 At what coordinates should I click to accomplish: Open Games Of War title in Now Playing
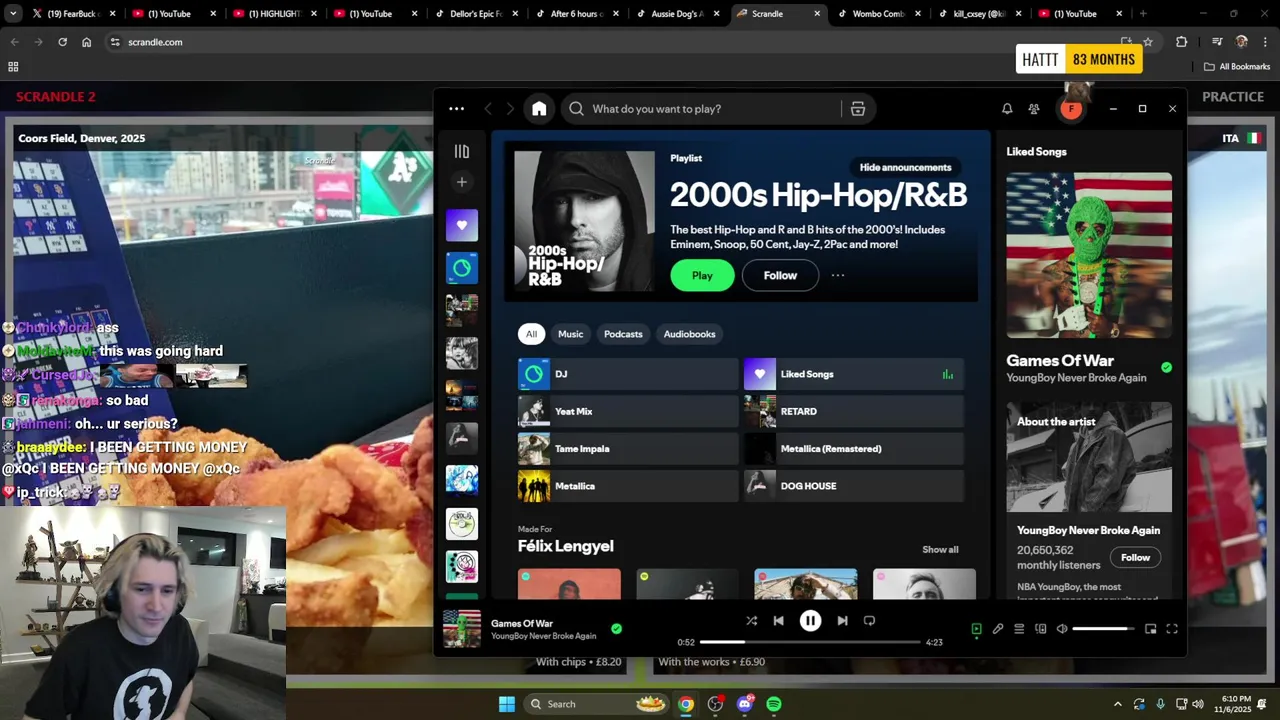pyautogui.click(x=1060, y=361)
